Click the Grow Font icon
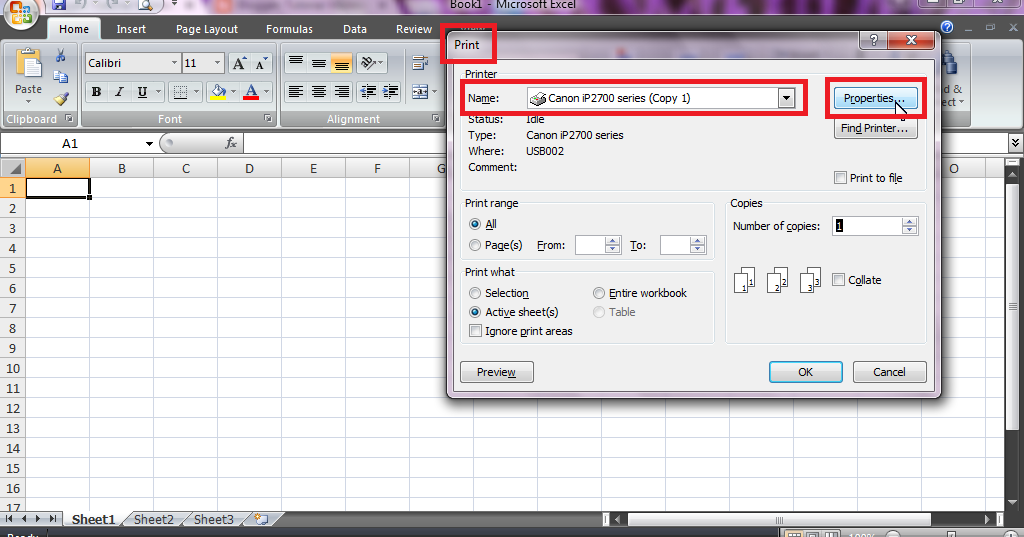 [x=239, y=63]
